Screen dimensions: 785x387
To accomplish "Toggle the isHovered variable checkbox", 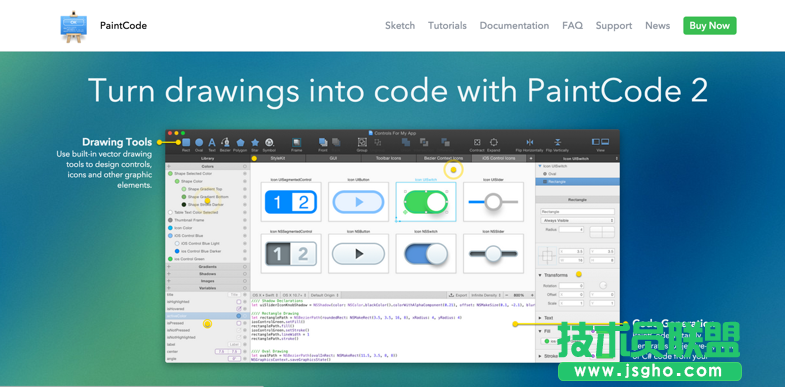I will click(x=239, y=309).
